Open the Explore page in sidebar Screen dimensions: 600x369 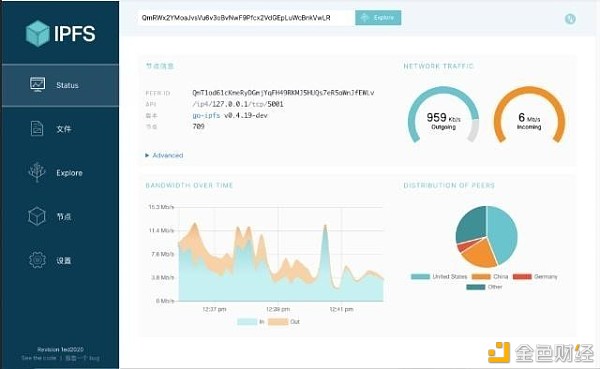click(60, 173)
